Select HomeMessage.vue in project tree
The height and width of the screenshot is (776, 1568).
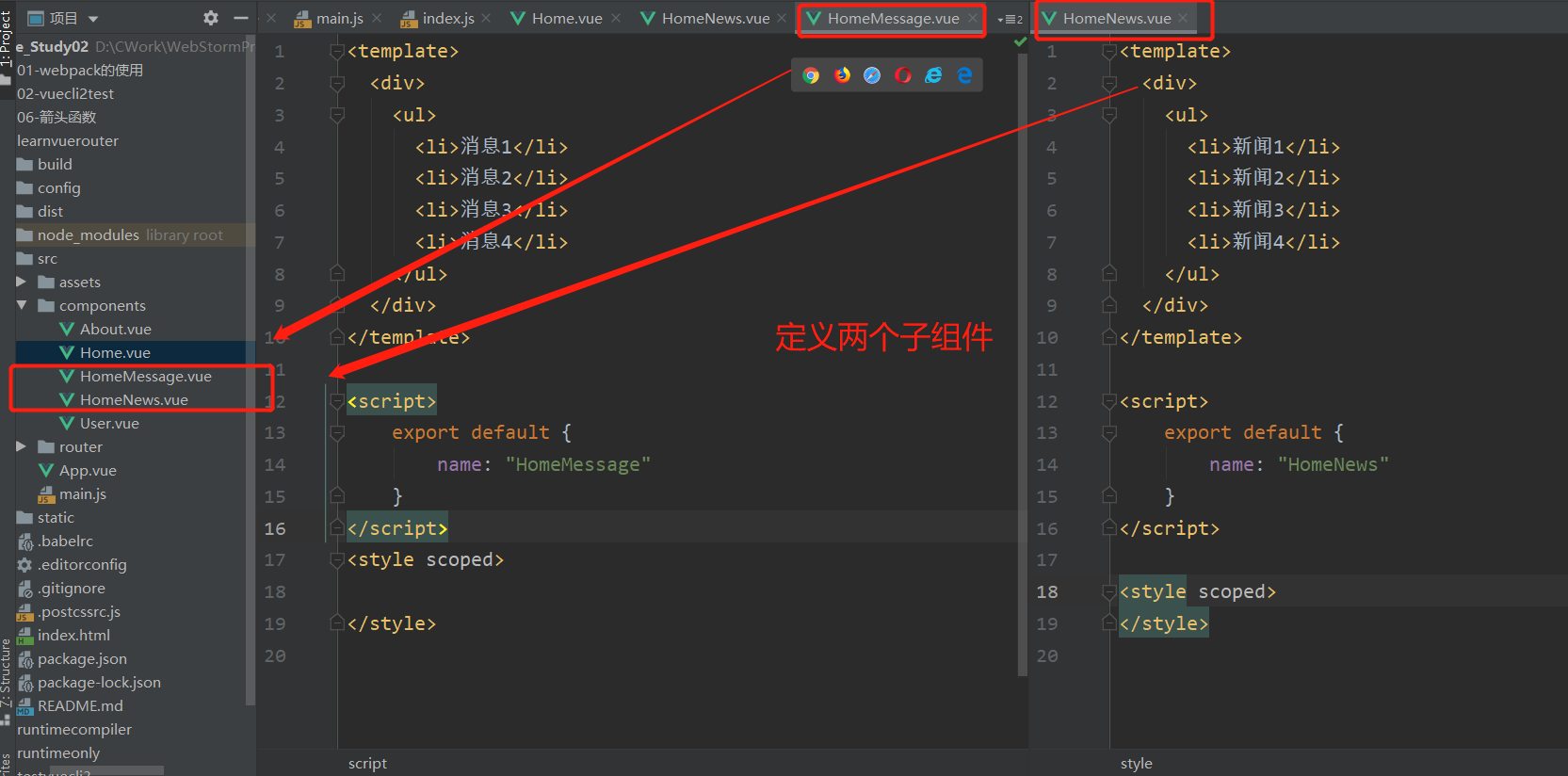(145, 376)
